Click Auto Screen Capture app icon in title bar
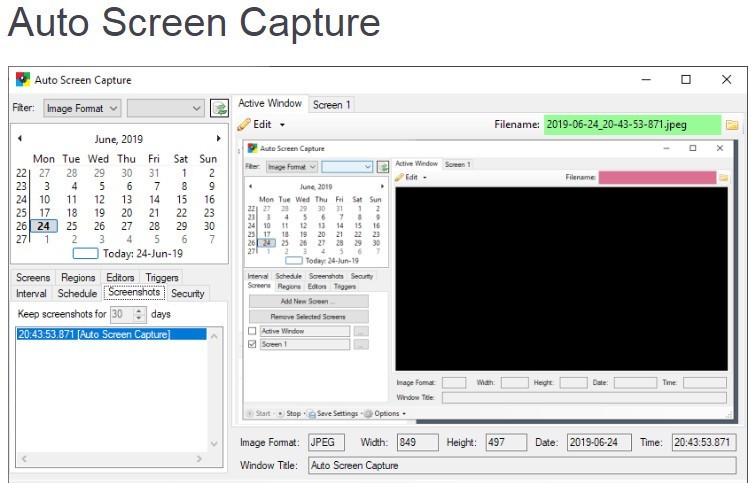 [23, 79]
